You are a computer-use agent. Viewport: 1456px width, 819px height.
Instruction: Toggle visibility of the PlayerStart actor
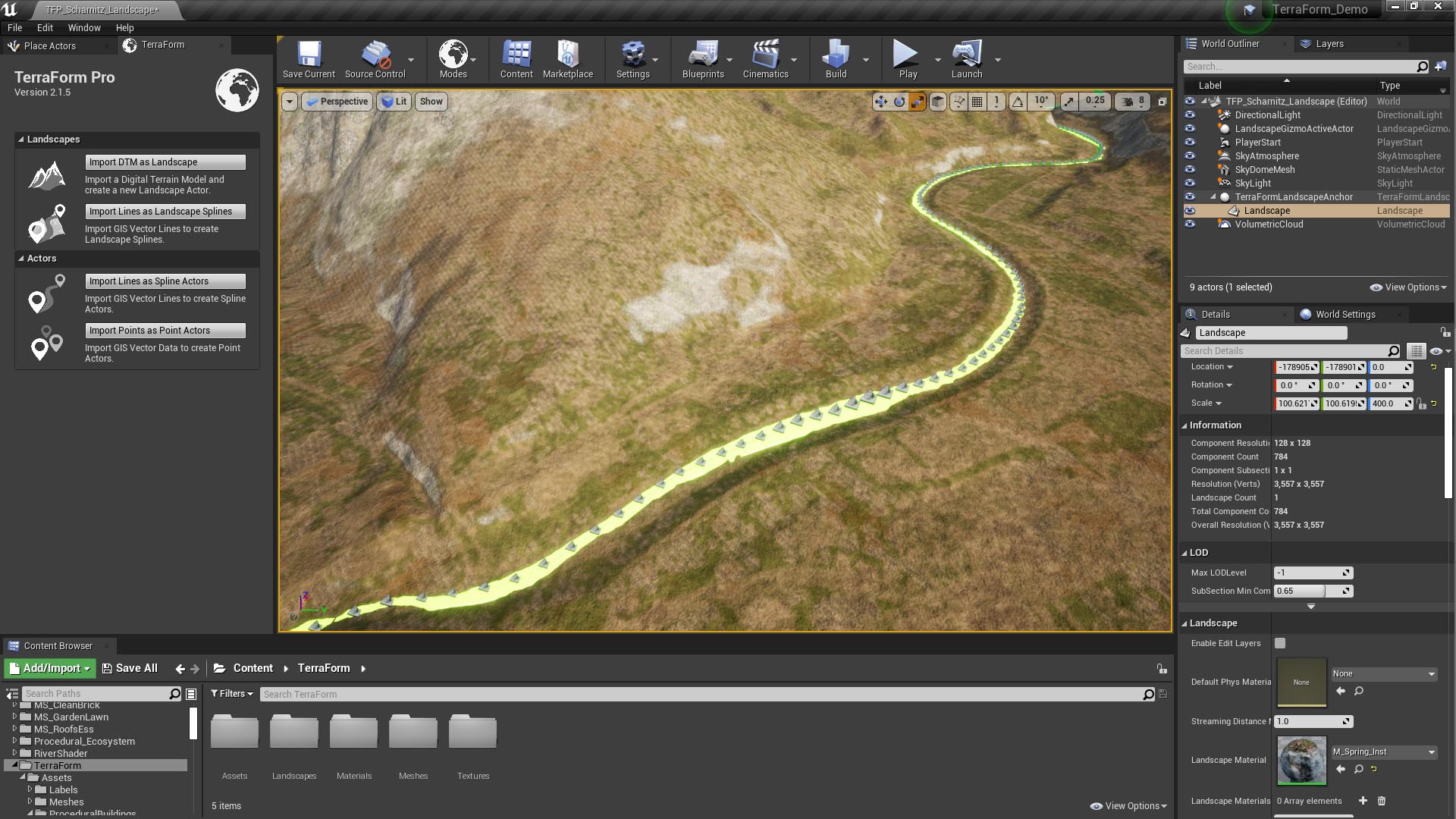1189,143
